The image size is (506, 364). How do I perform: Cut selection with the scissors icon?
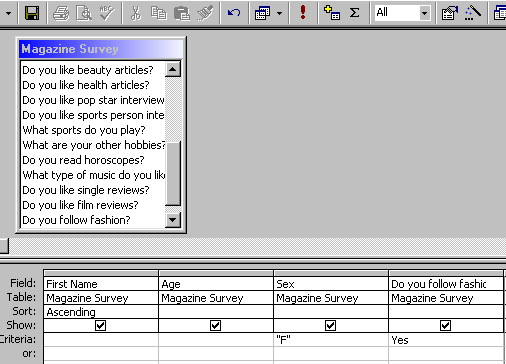tap(136, 13)
